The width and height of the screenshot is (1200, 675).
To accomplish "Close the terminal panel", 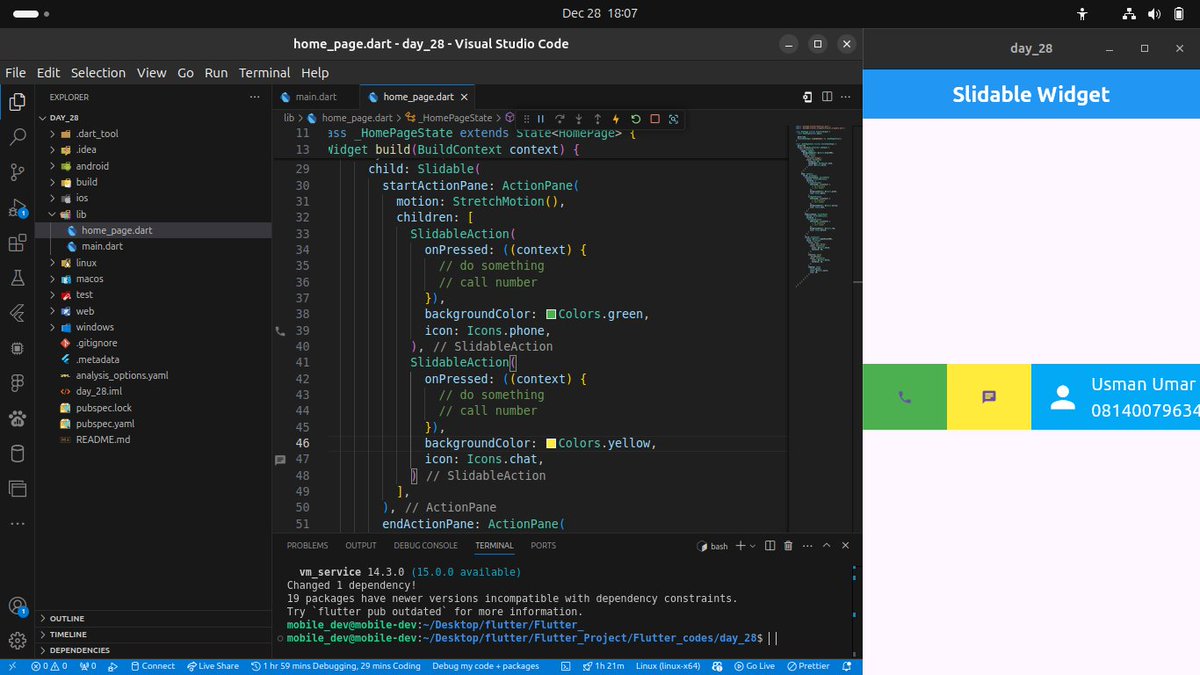I will 845,546.
